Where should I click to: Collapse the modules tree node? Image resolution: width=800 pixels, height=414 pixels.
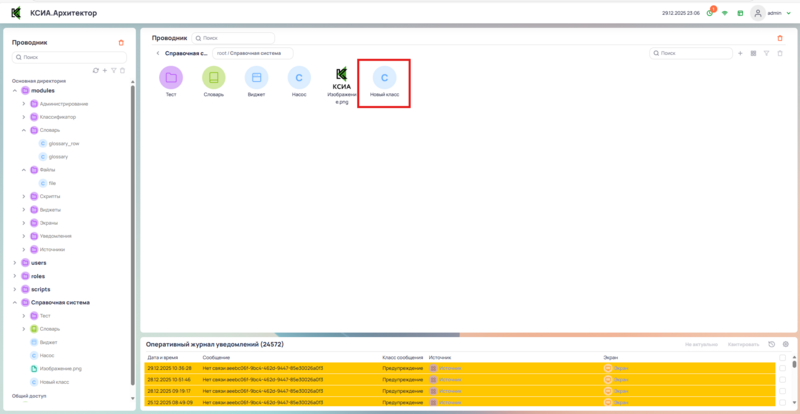click(x=15, y=90)
